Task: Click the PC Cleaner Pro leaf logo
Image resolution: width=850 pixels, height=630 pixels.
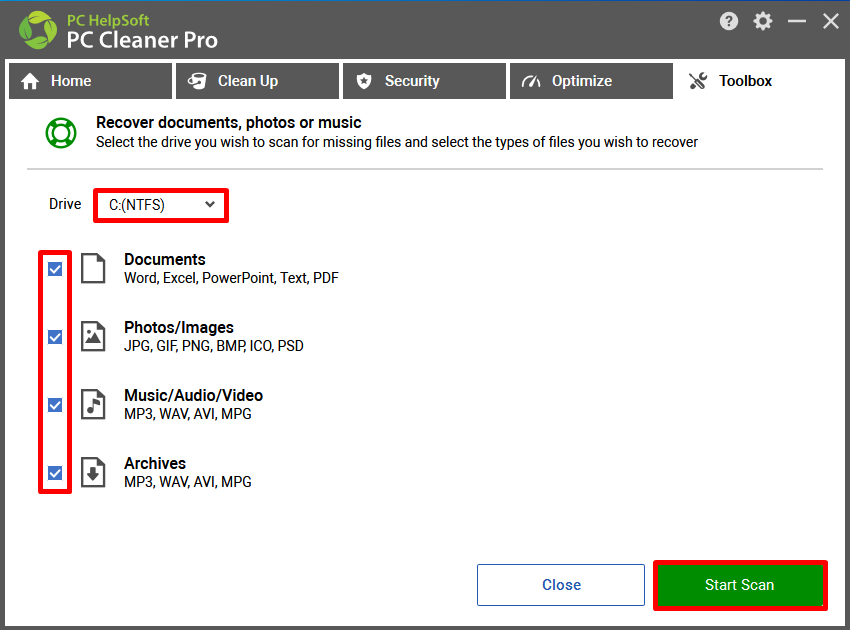Action: (38, 30)
